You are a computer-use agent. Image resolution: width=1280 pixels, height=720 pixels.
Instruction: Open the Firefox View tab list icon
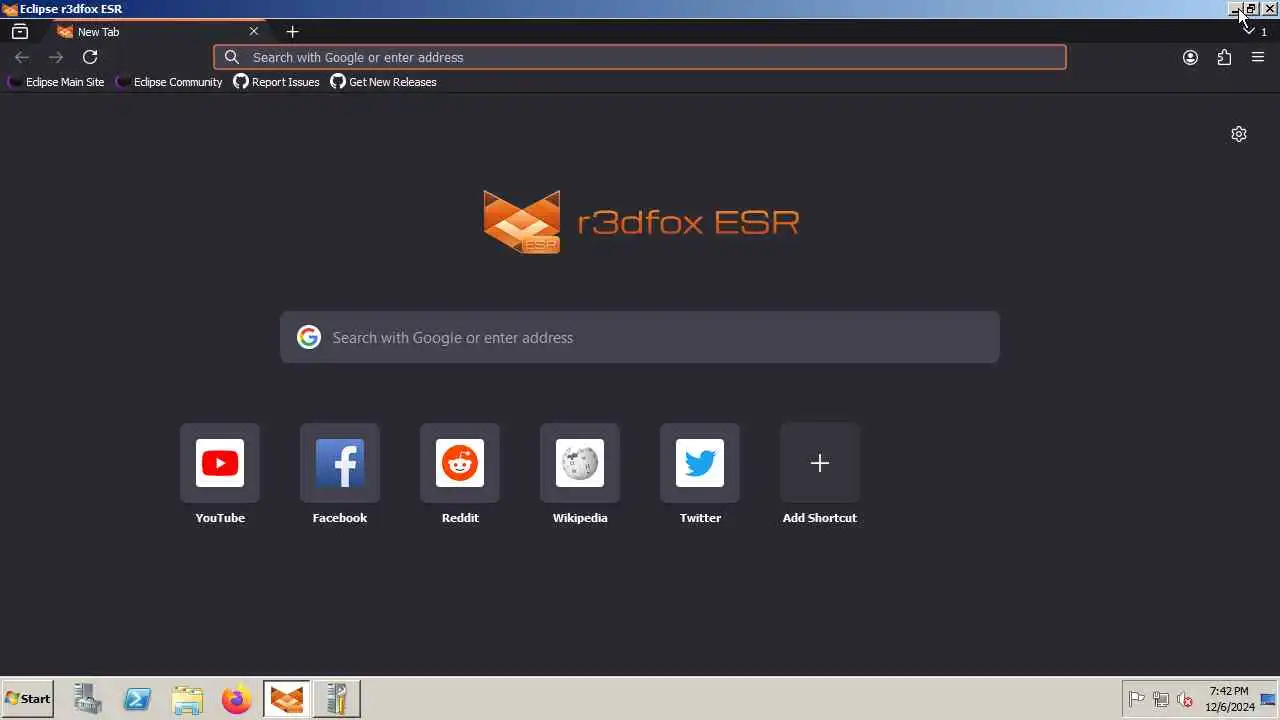(x=19, y=31)
